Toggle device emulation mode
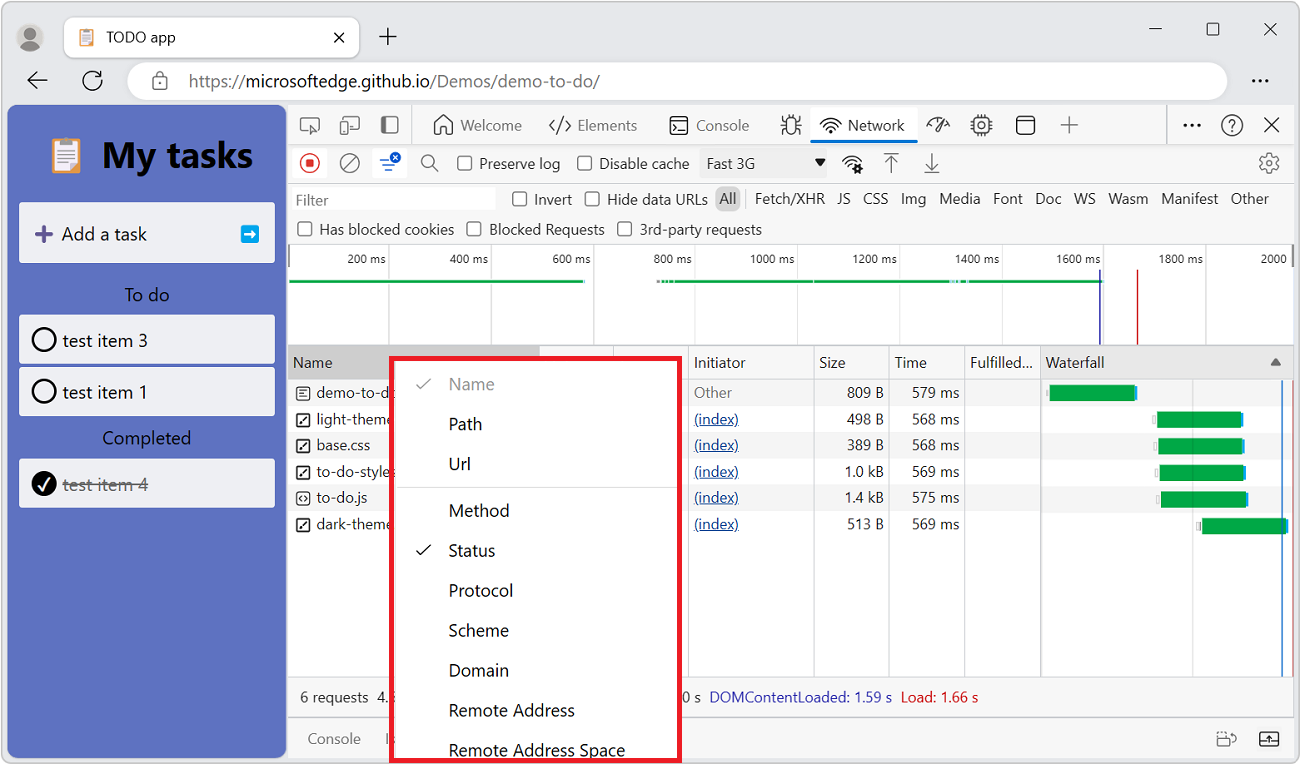Viewport: 1300px width, 764px height. (350, 125)
